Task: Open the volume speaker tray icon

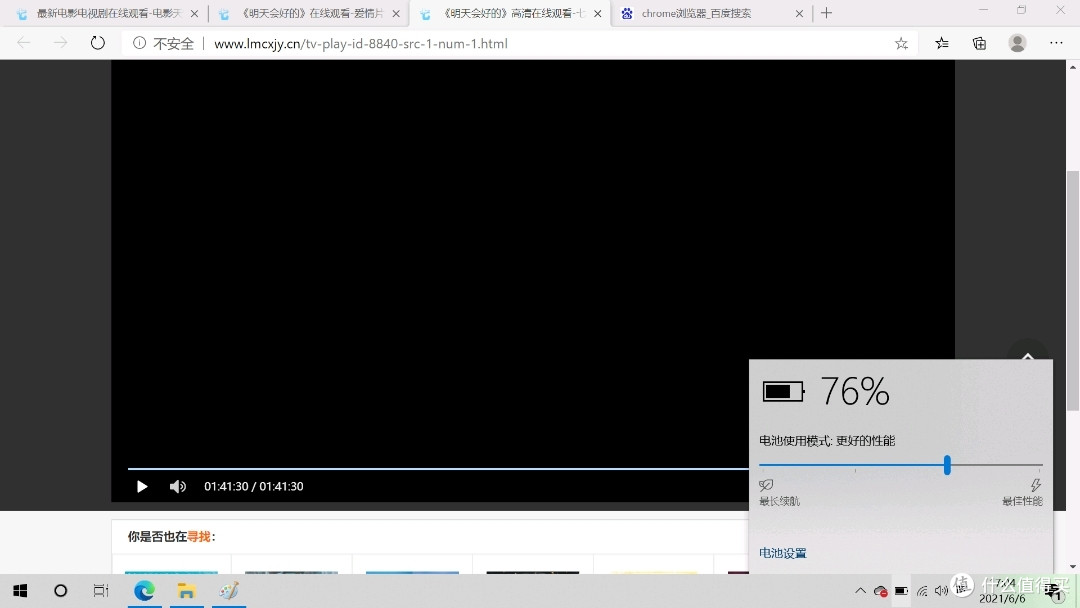Action: coord(941,591)
